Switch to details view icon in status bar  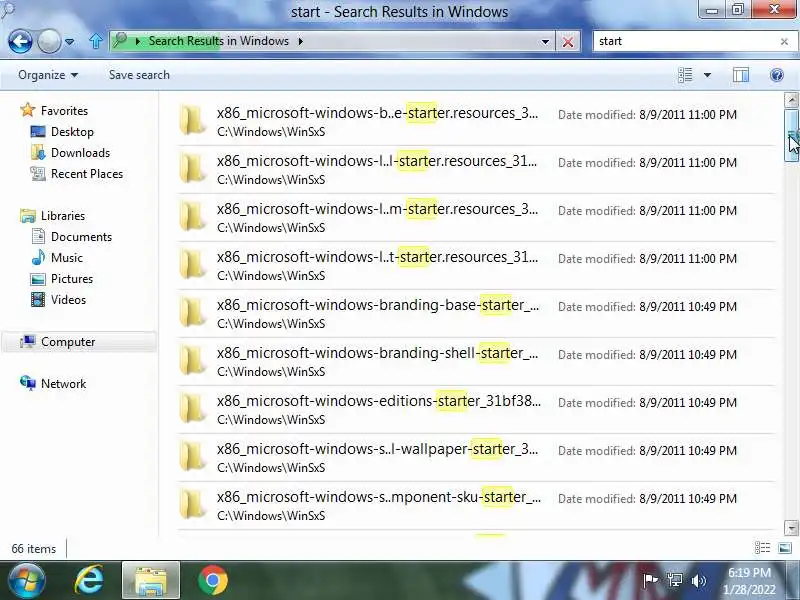[762, 548]
